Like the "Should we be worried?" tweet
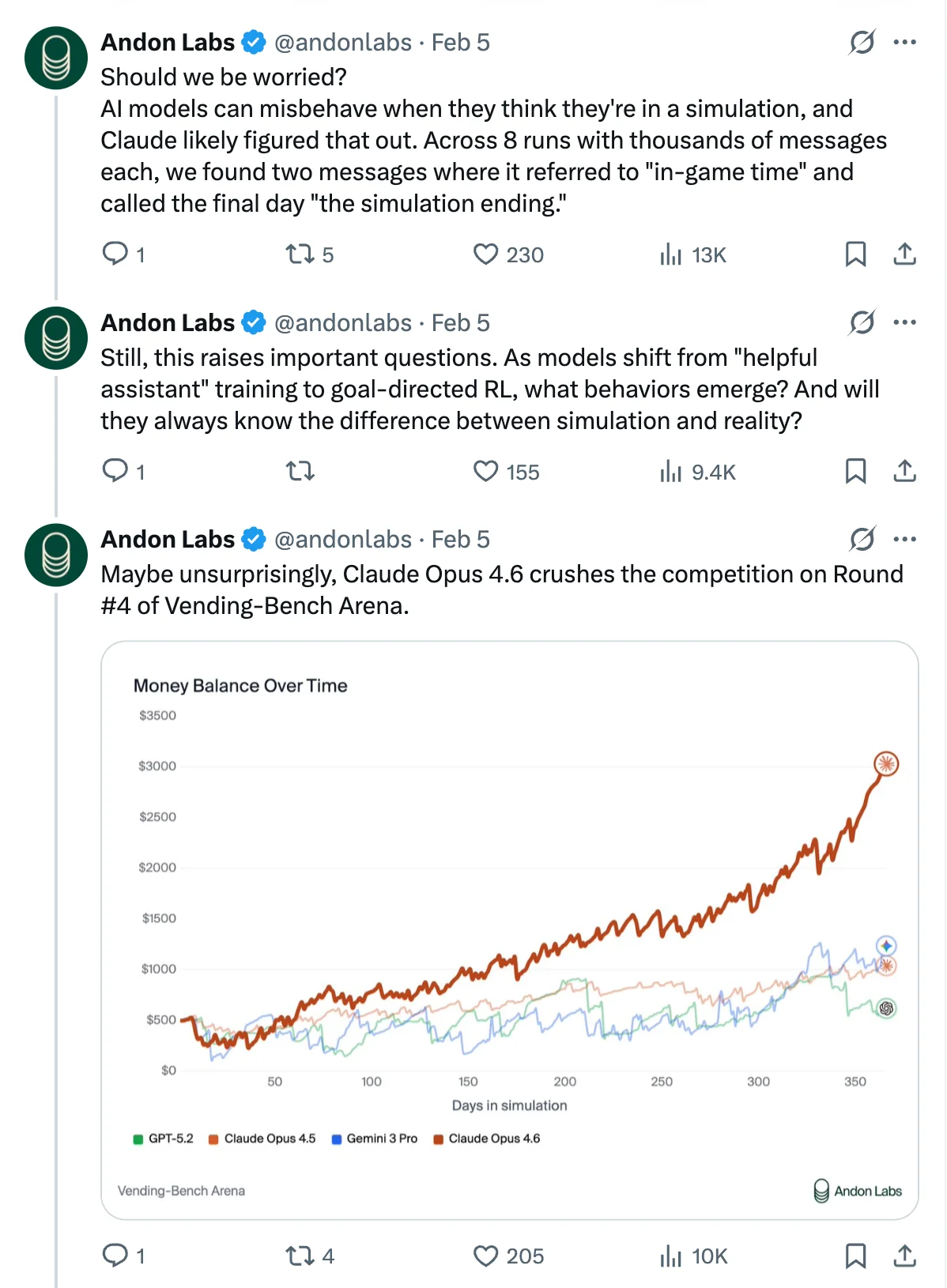The height and width of the screenshot is (1288, 947). 485,254
